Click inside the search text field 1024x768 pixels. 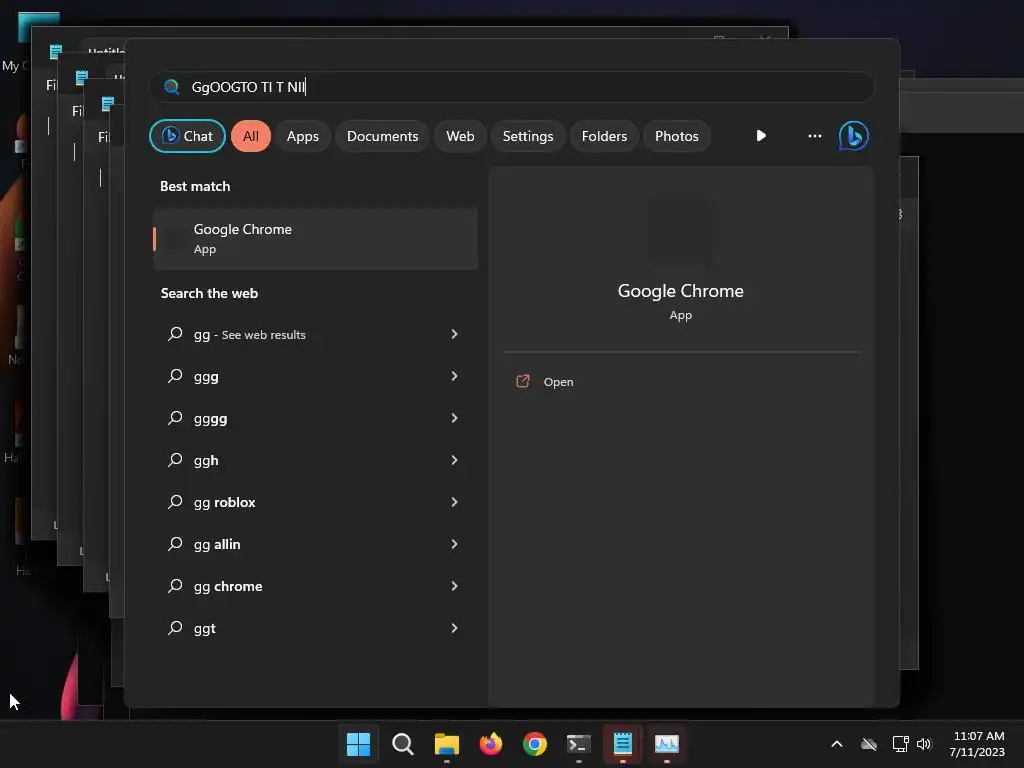coord(511,87)
